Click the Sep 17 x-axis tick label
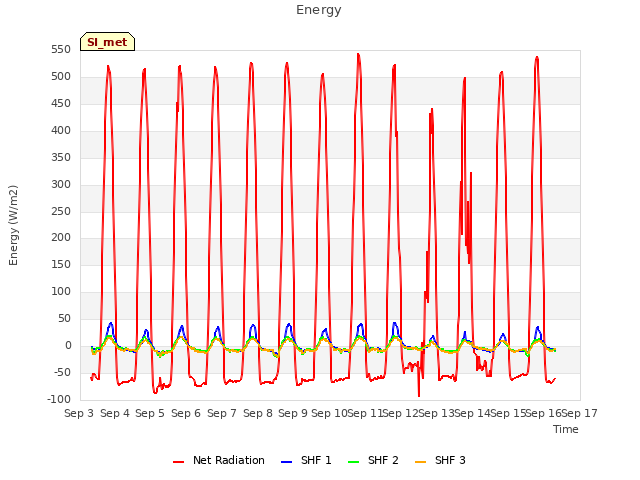Viewport: 640px width, 480px height. click(580, 413)
